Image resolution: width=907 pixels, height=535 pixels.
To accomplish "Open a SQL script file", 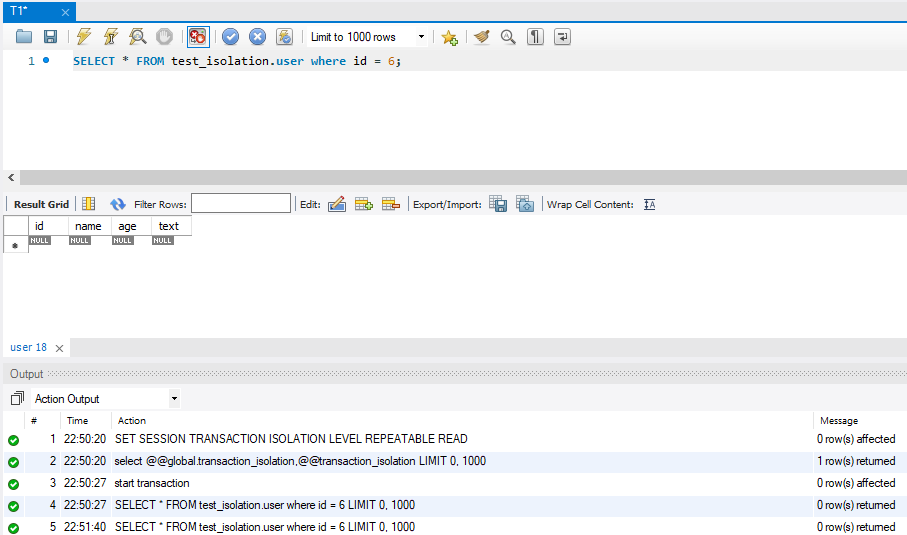I will click(24, 36).
